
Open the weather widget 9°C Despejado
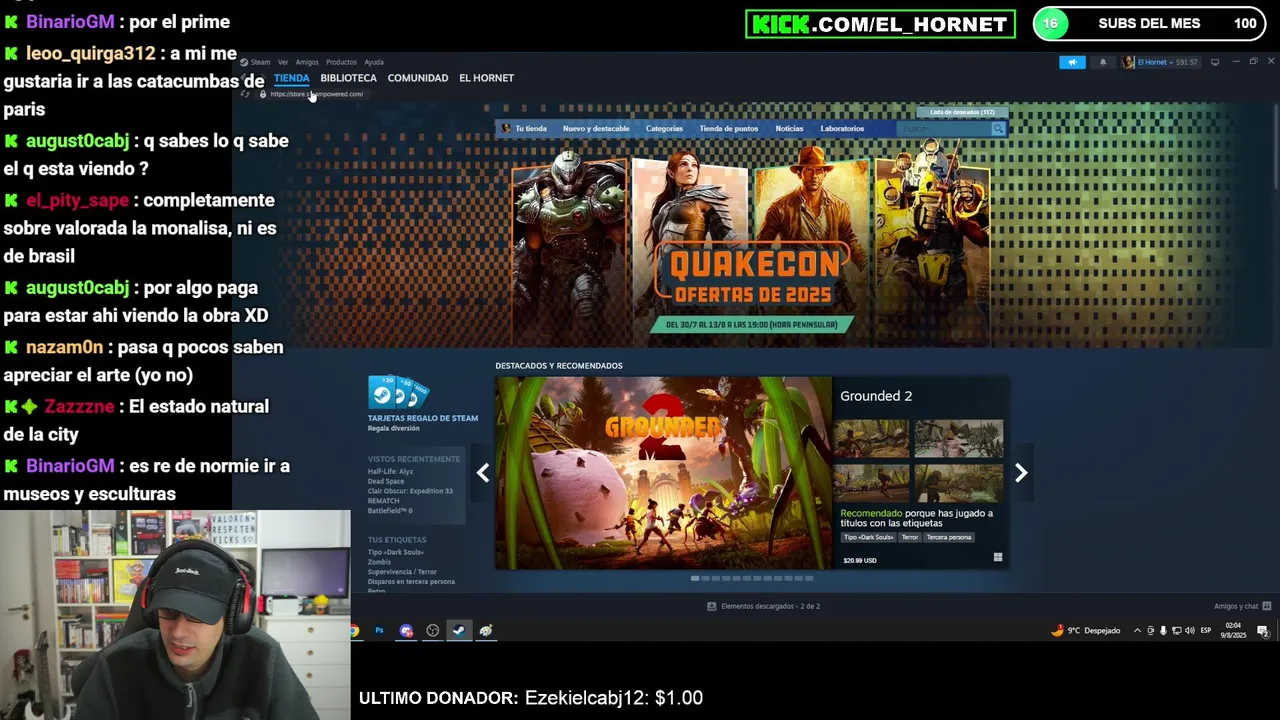click(x=1085, y=631)
